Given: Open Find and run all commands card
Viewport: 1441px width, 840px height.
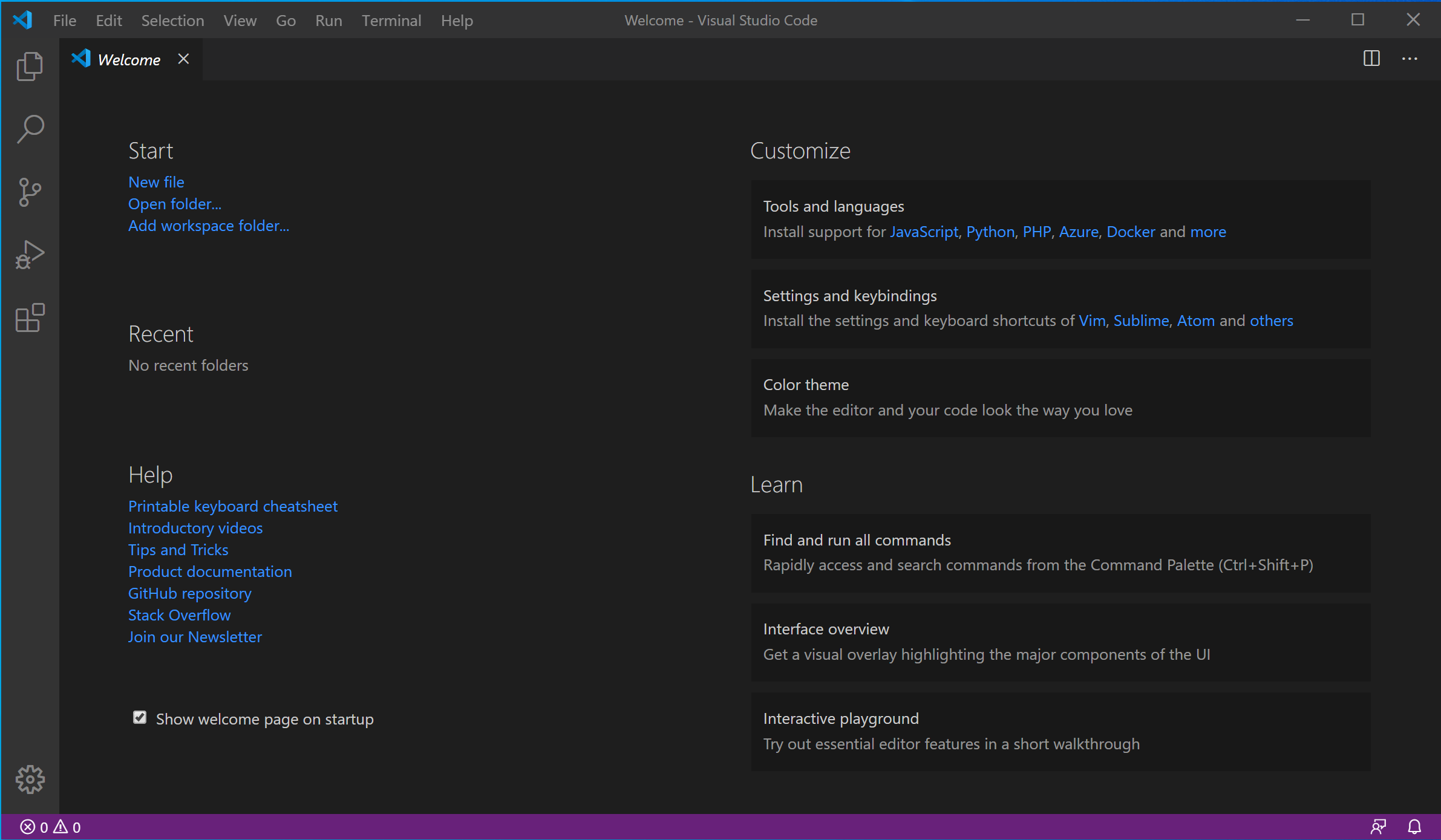Looking at the screenshot, I should click(1060, 553).
